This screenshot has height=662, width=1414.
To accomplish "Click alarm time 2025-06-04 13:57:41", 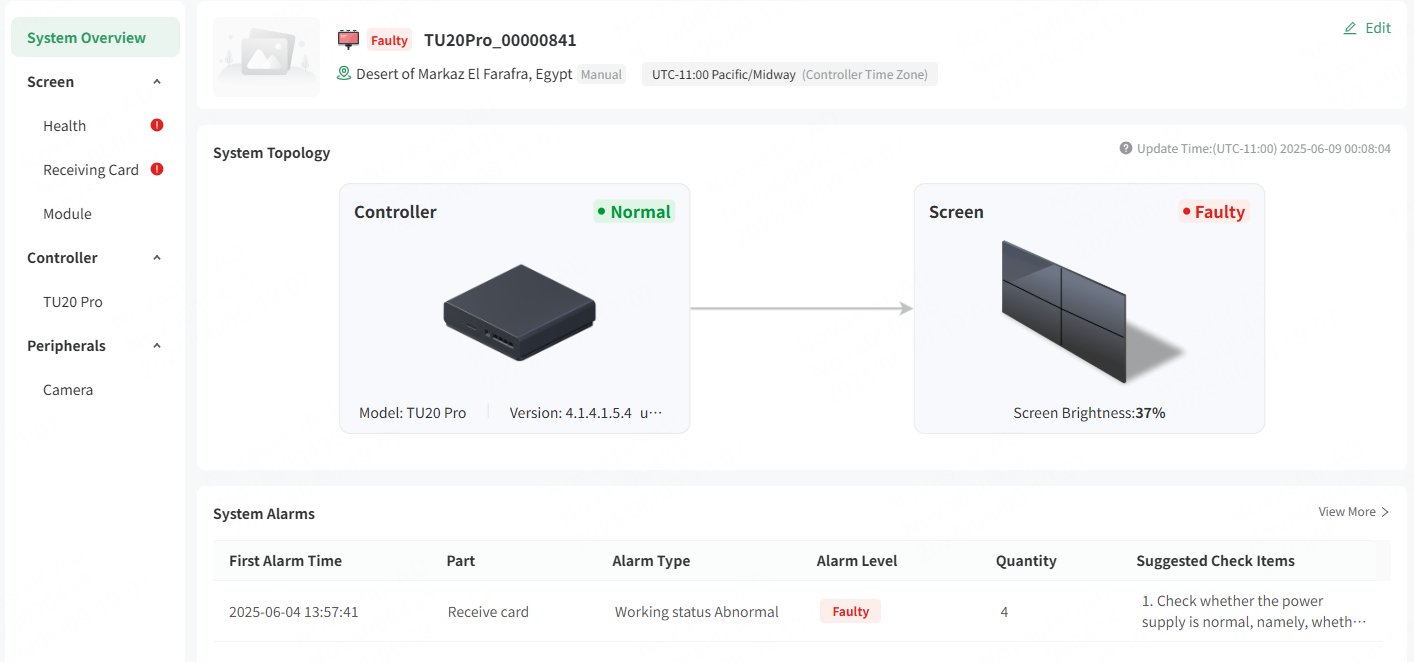I will [293, 612].
